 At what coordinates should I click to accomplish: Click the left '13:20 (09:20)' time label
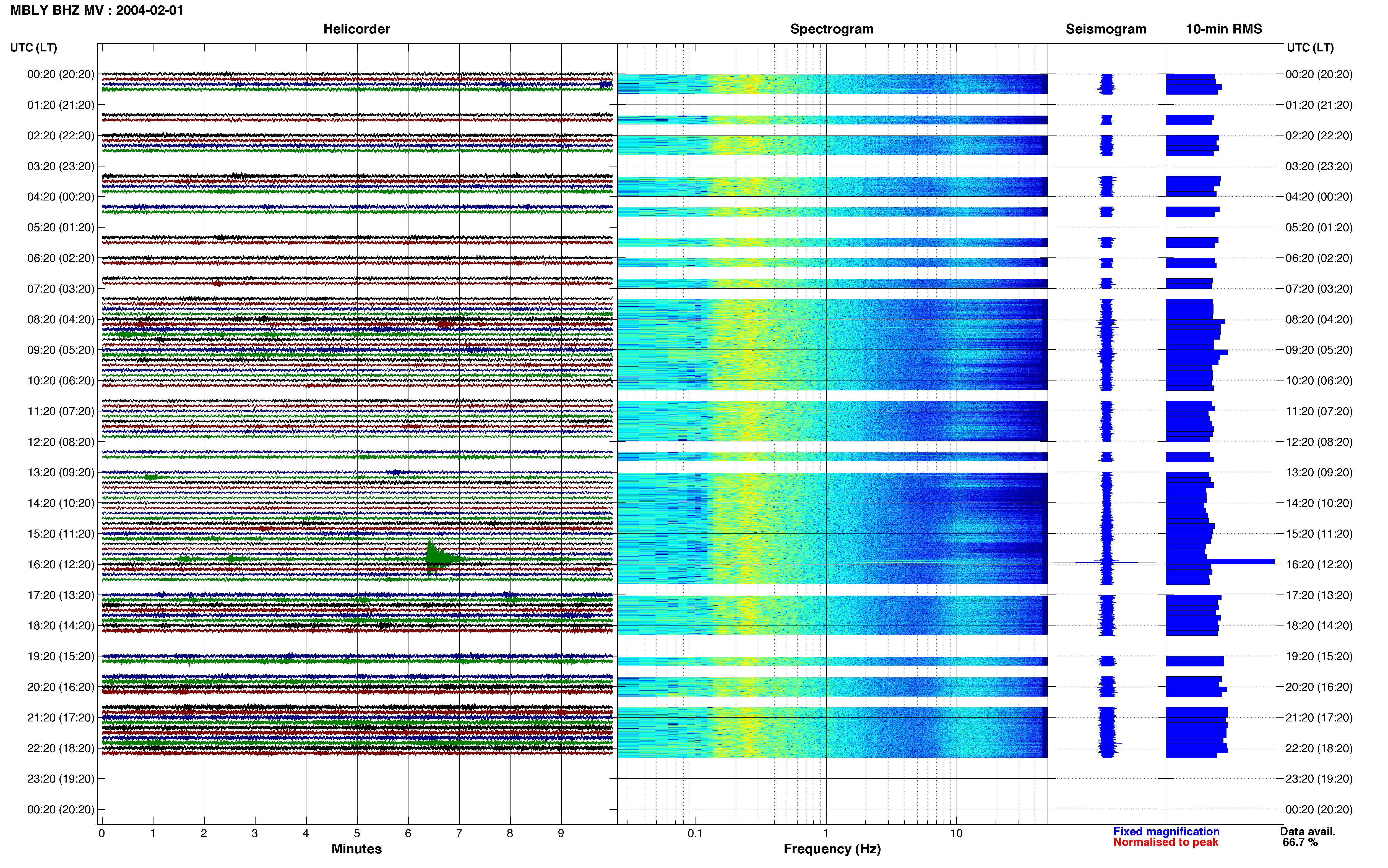pyautogui.click(x=61, y=473)
